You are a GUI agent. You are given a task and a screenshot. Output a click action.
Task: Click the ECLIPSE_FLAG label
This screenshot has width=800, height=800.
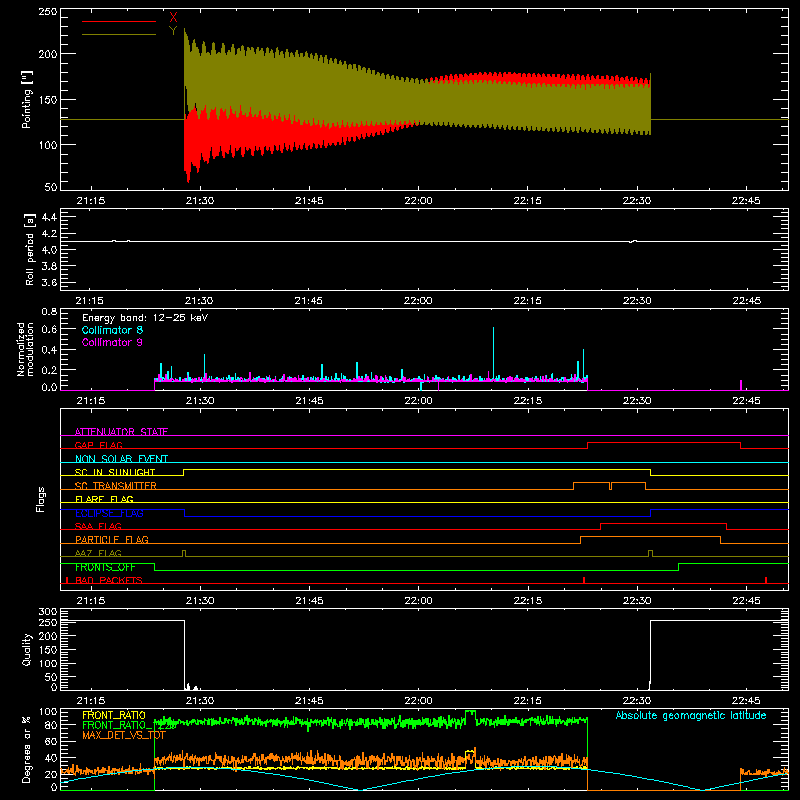coord(109,513)
